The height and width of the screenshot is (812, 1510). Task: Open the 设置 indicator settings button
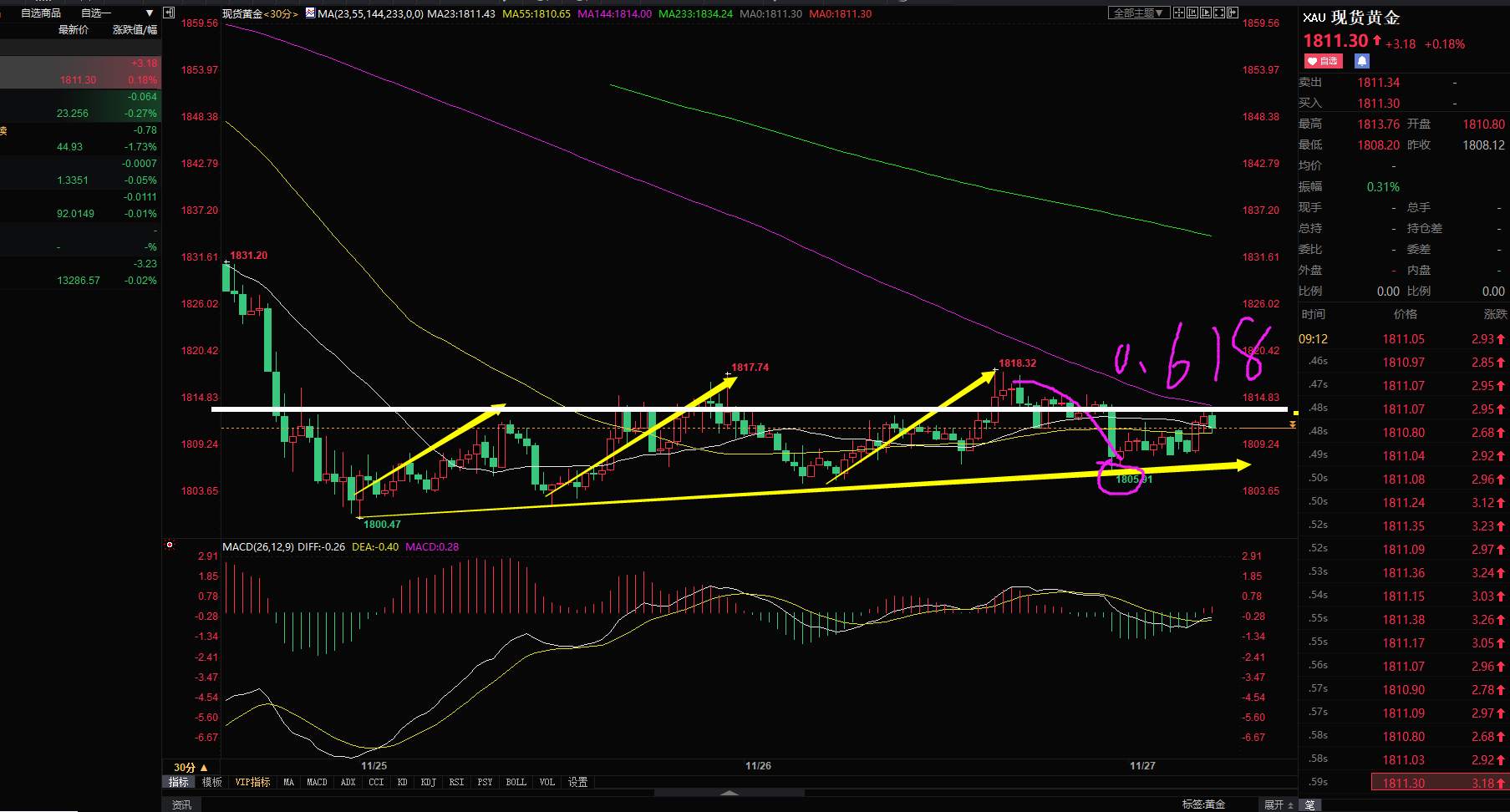click(x=577, y=782)
